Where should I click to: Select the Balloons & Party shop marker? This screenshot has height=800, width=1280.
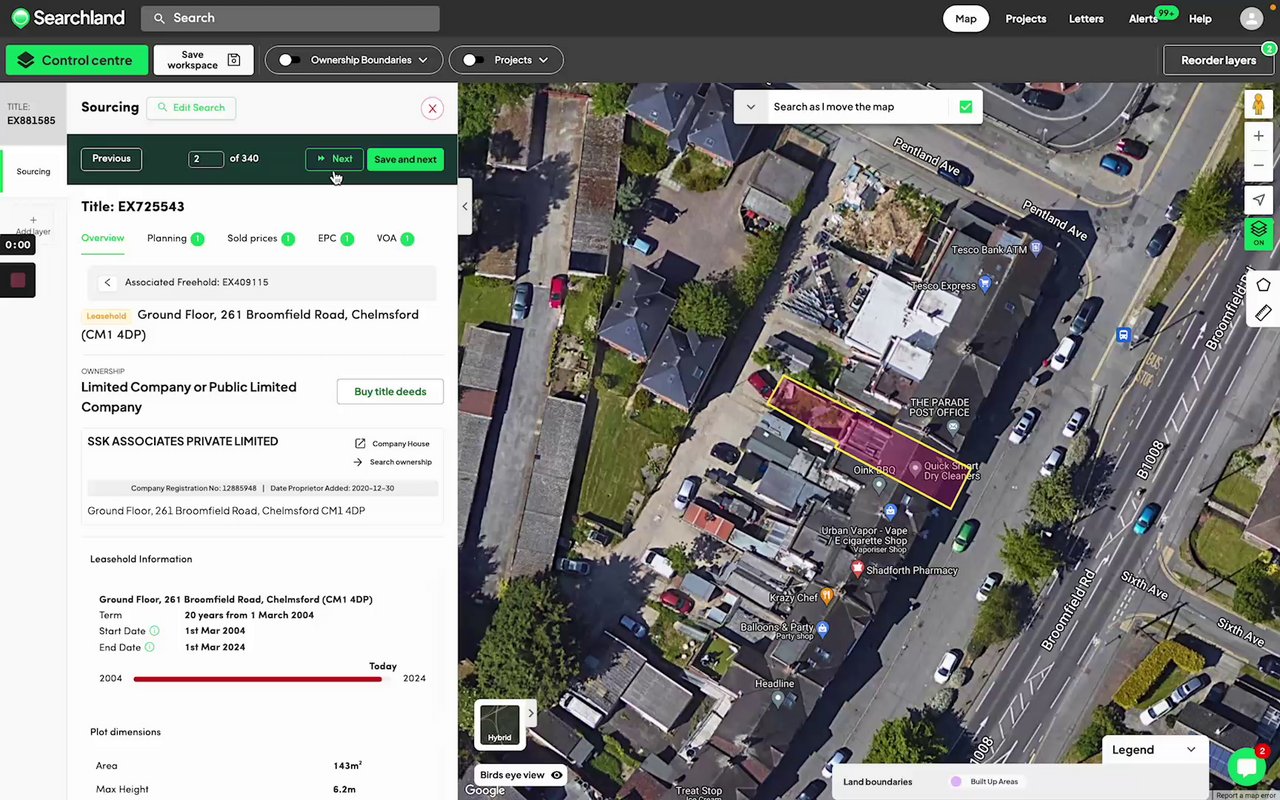[x=823, y=628]
